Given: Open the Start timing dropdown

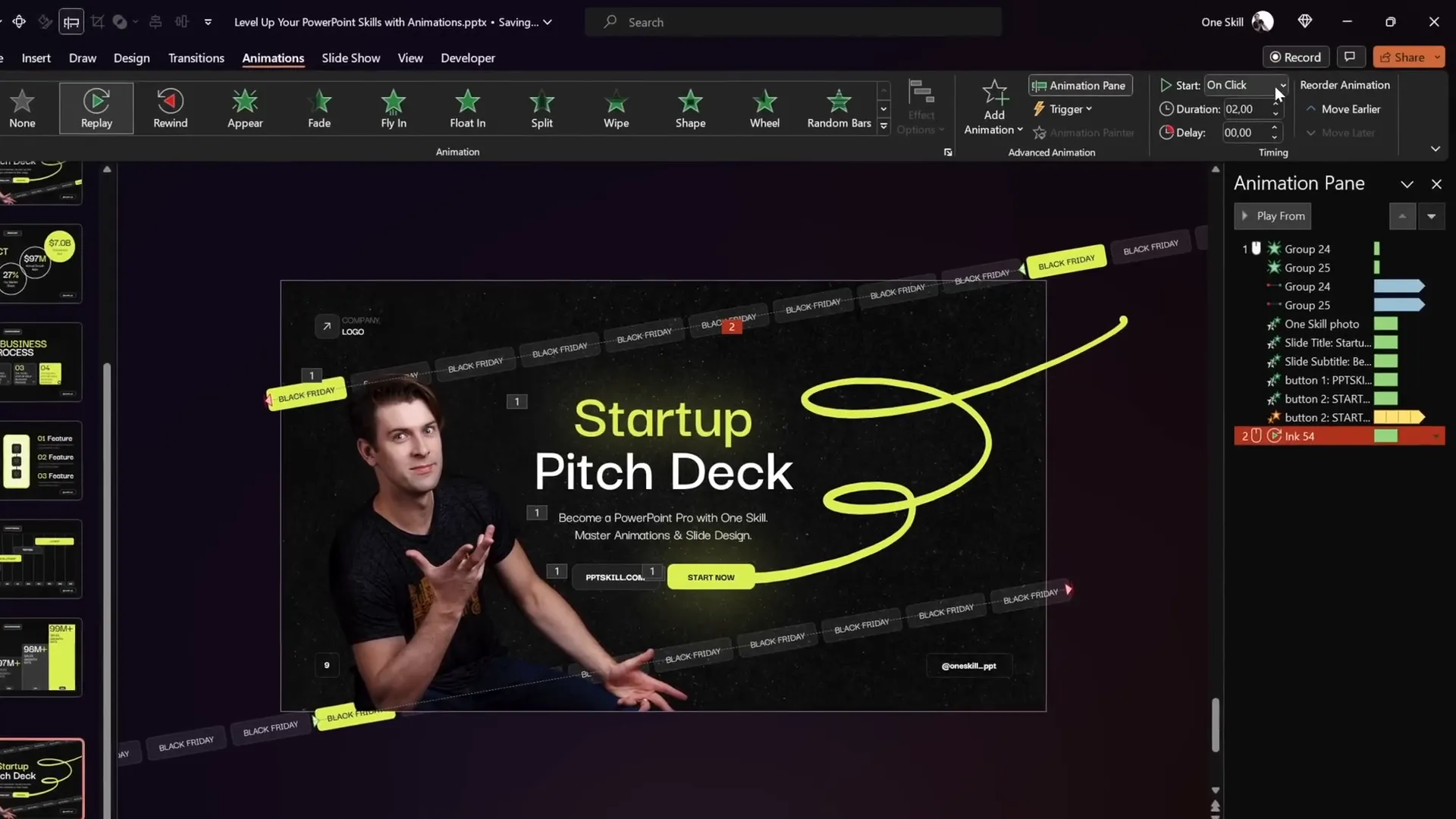Looking at the screenshot, I should (x=1282, y=85).
